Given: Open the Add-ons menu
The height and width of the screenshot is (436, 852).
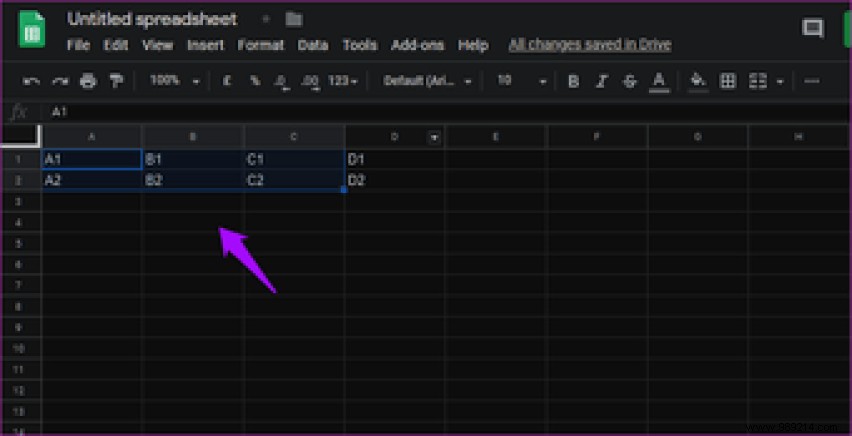Looking at the screenshot, I should [418, 45].
